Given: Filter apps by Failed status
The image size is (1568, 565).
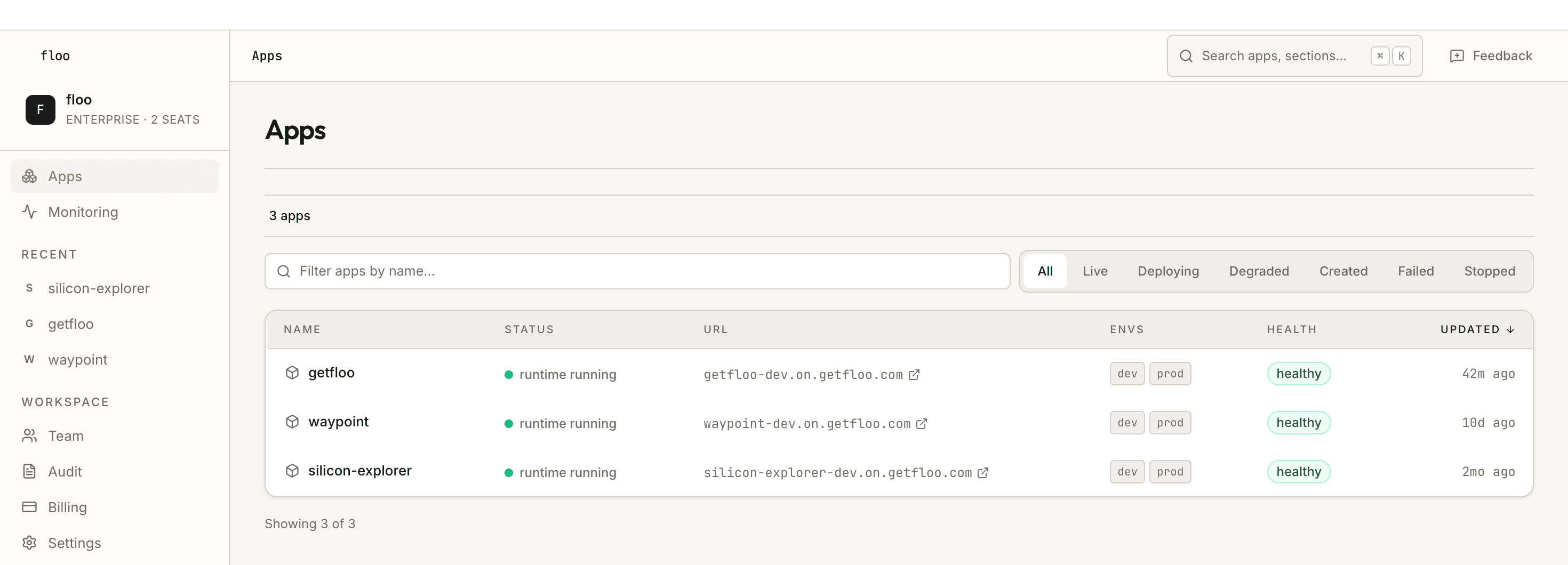Looking at the screenshot, I should pos(1416,271).
